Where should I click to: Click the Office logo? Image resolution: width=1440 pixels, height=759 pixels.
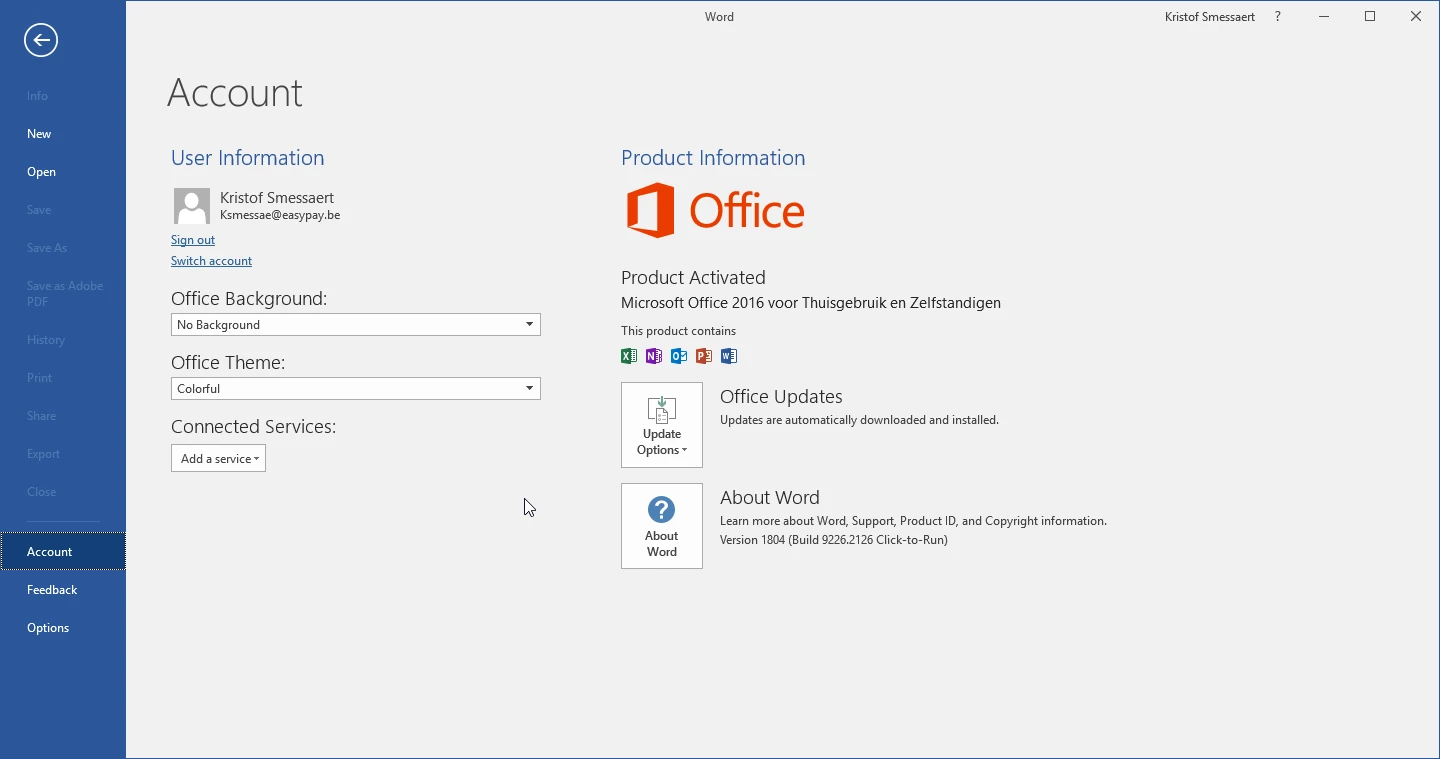715,210
